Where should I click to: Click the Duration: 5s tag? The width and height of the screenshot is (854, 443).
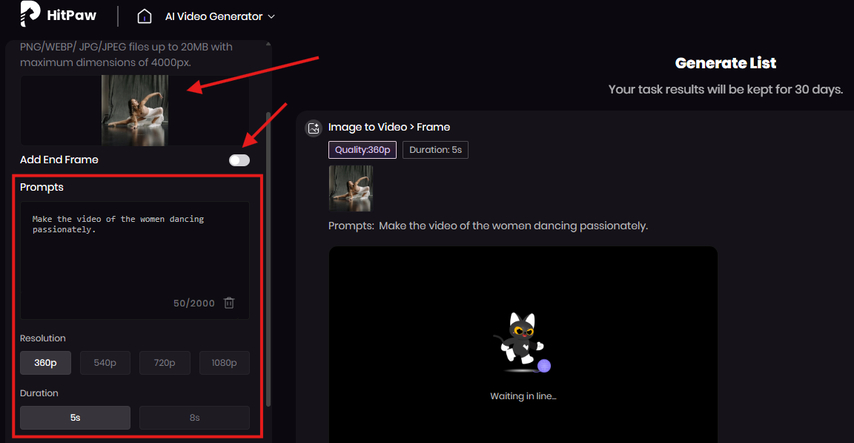[435, 150]
